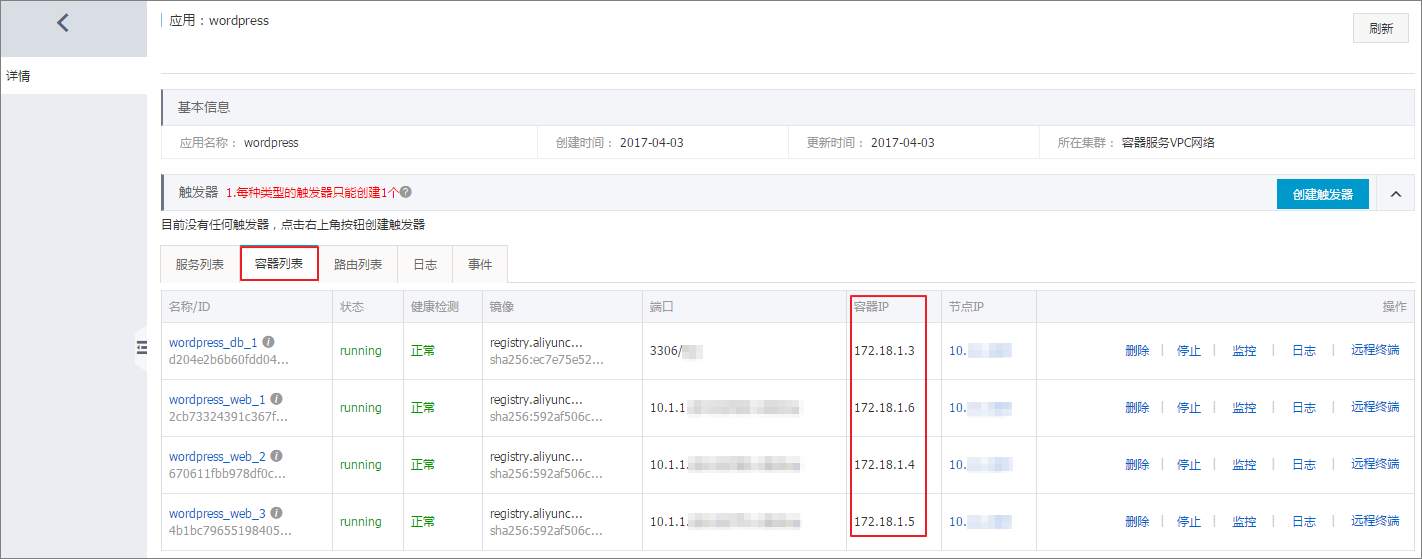
Task: Show info icon for wordpress_web_3
Action: (x=276, y=513)
